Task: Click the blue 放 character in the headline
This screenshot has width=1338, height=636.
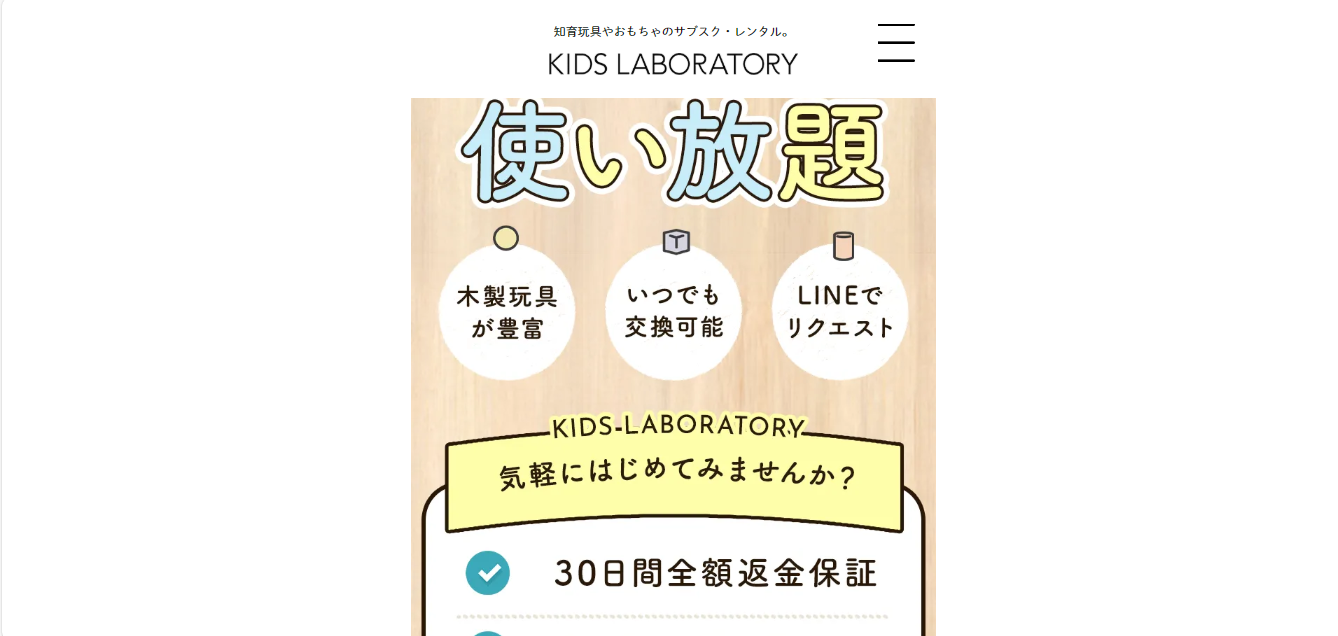Action: click(722, 152)
